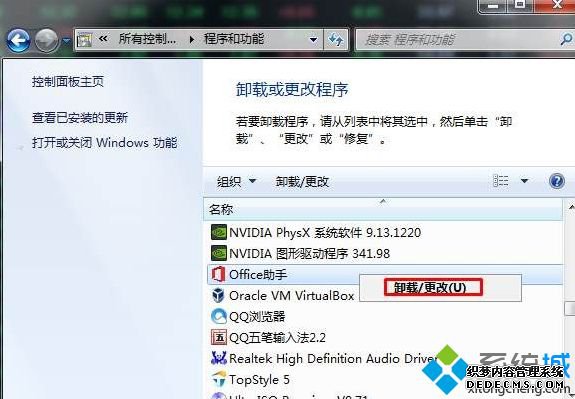Select 所有控制... breadcrumb in address bar
Image resolution: width=575 pixels, height=399 pixels.
click(147, 39)
